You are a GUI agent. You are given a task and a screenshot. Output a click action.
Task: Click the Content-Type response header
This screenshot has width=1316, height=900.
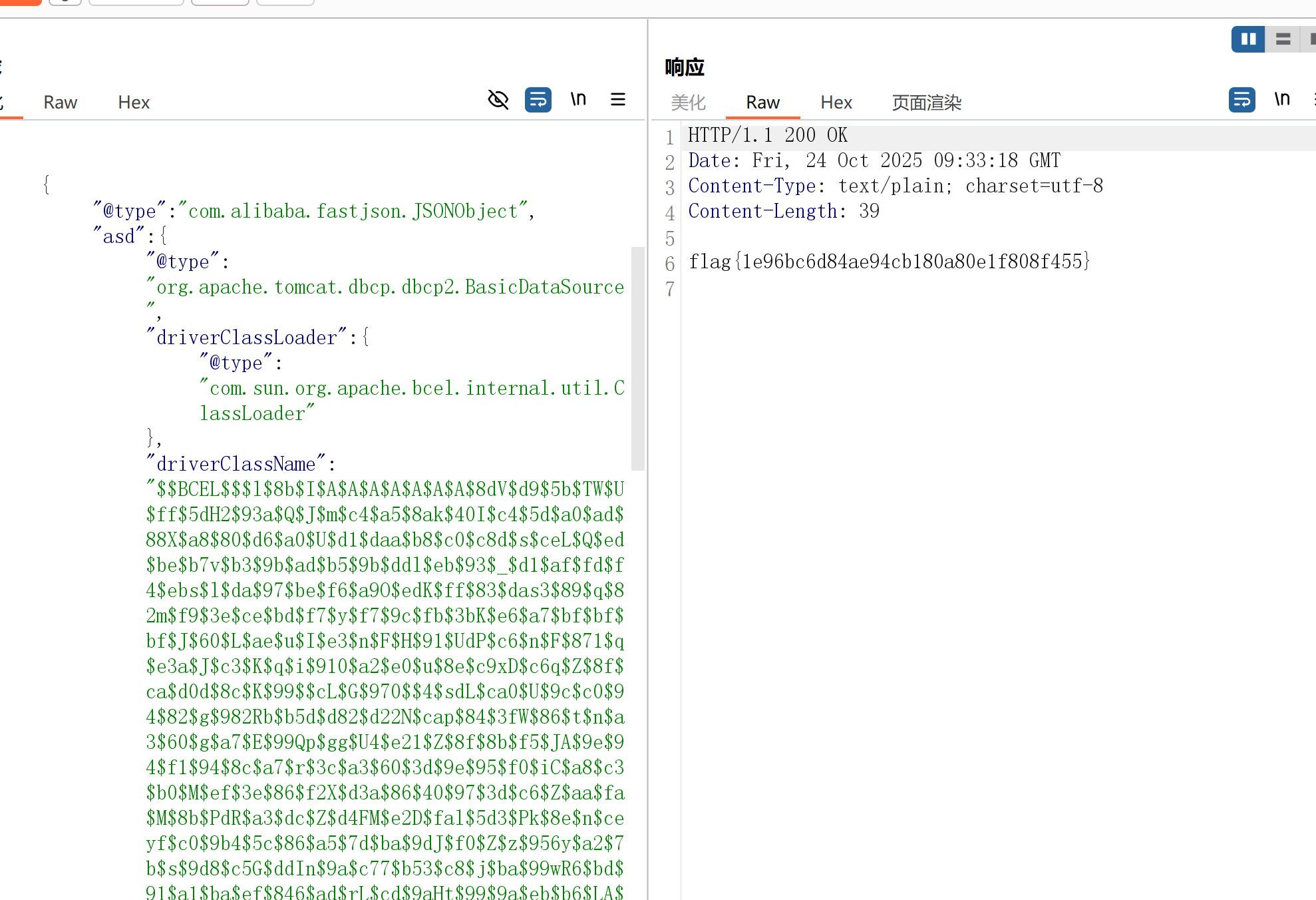coord(752,186)
